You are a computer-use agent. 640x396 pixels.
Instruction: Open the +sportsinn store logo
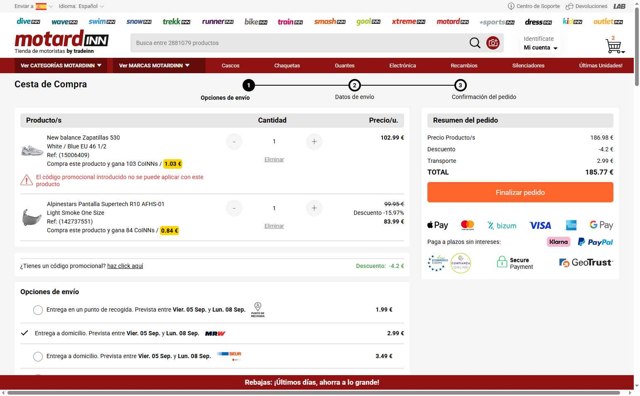click(x=497, y=22)
